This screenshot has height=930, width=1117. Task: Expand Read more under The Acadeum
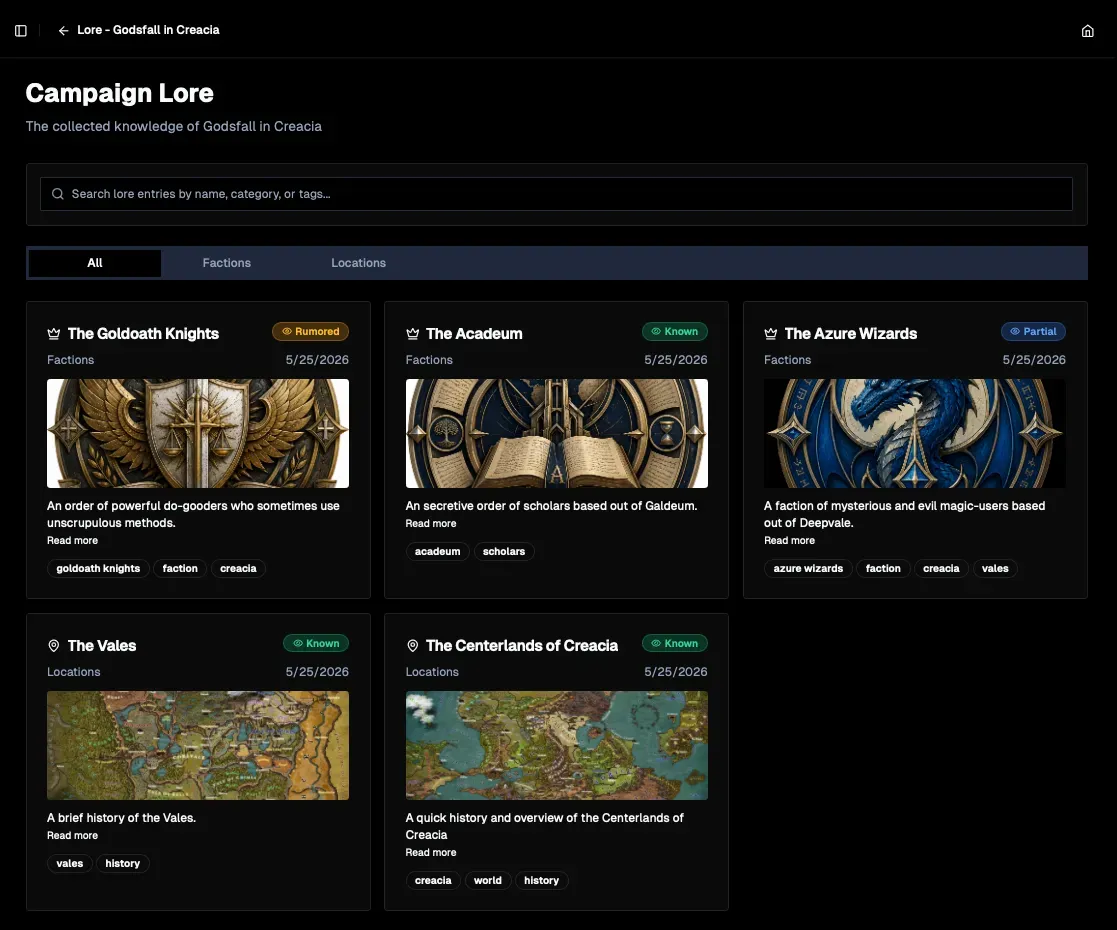coord(431,523)
